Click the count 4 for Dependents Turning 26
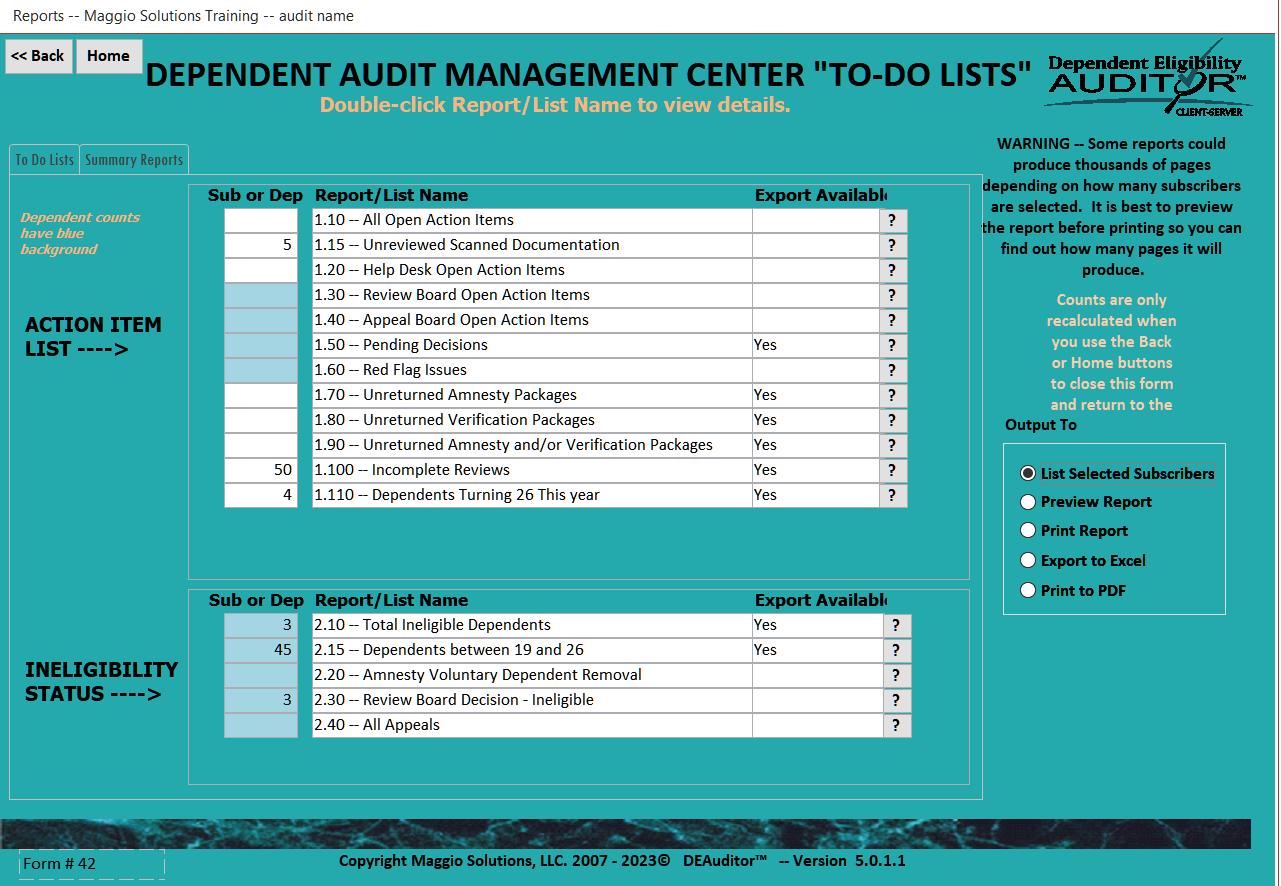 (261, 495)
